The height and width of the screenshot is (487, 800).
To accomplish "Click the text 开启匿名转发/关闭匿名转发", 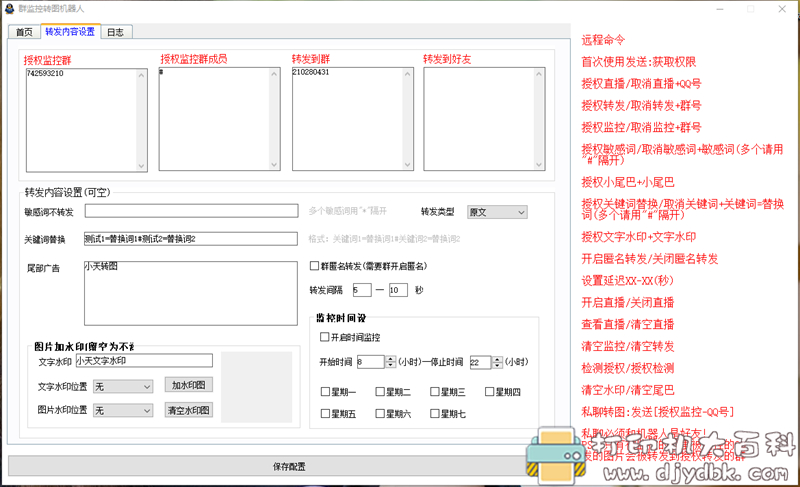I will coord(650,259).
